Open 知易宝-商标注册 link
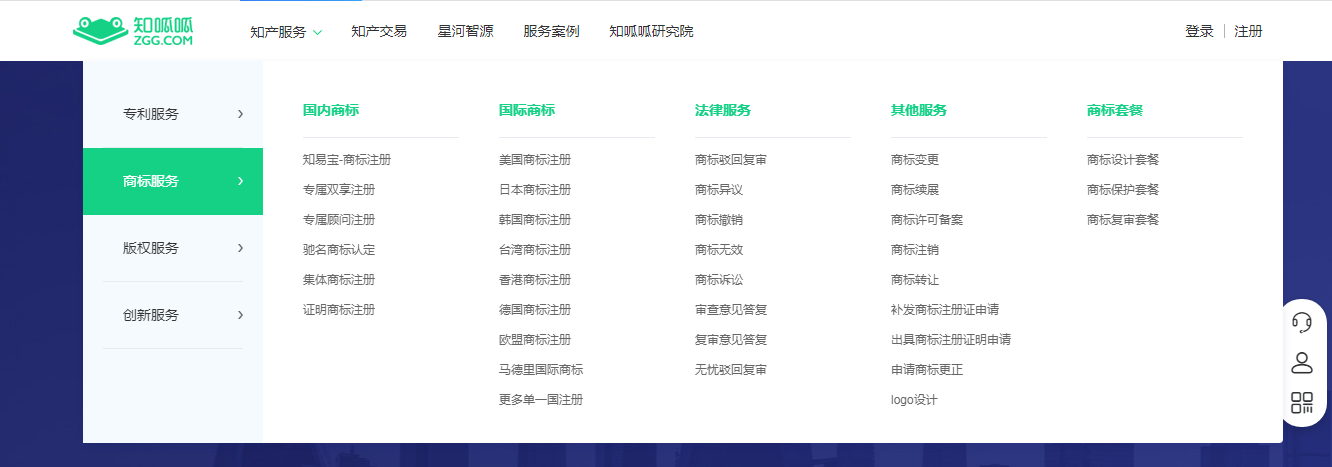The width and height of the screenshot is (1332, 467). (347, 160)
